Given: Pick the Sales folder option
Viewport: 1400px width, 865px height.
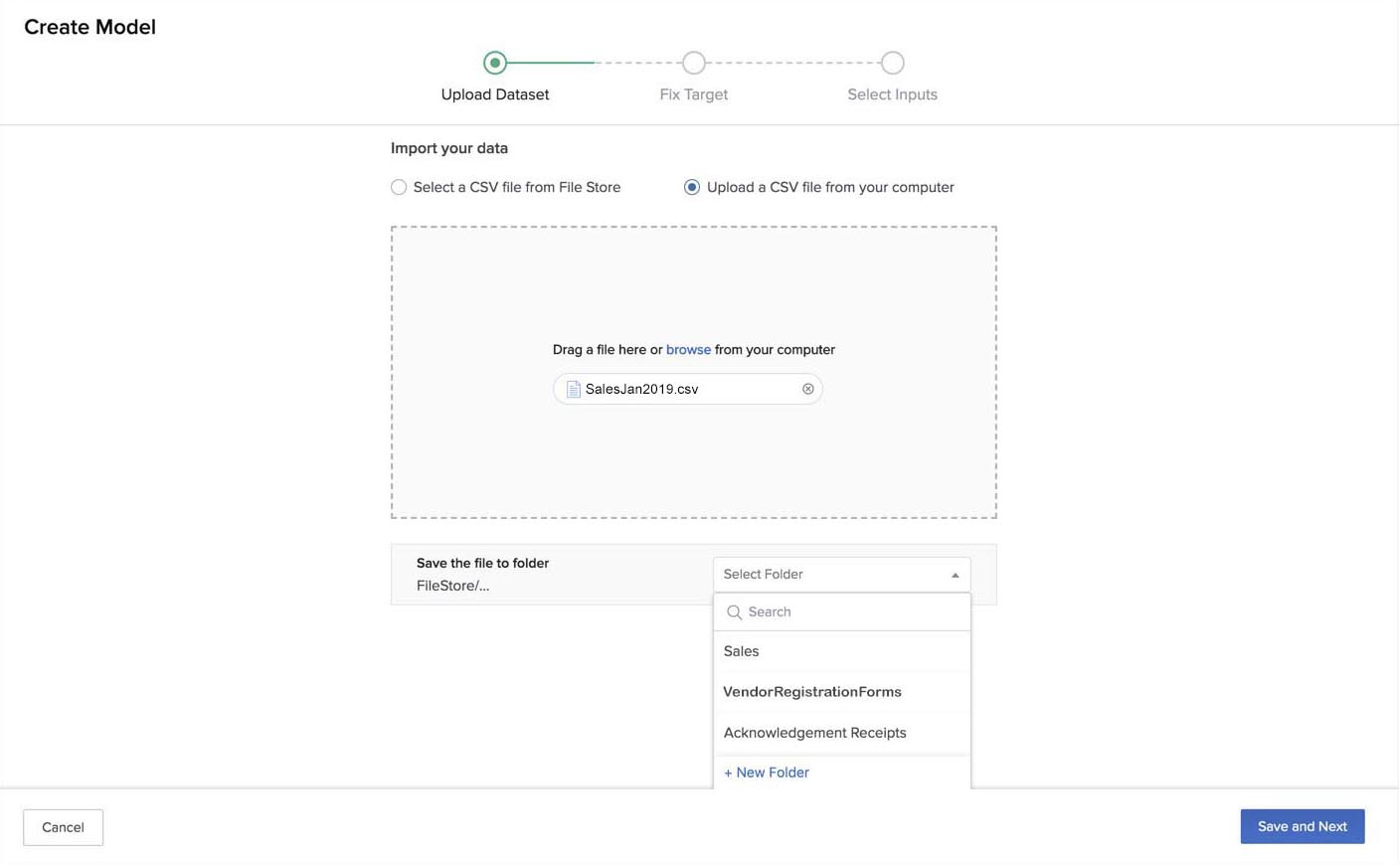Looking at the screenshot, I should [x=742, y=651].
